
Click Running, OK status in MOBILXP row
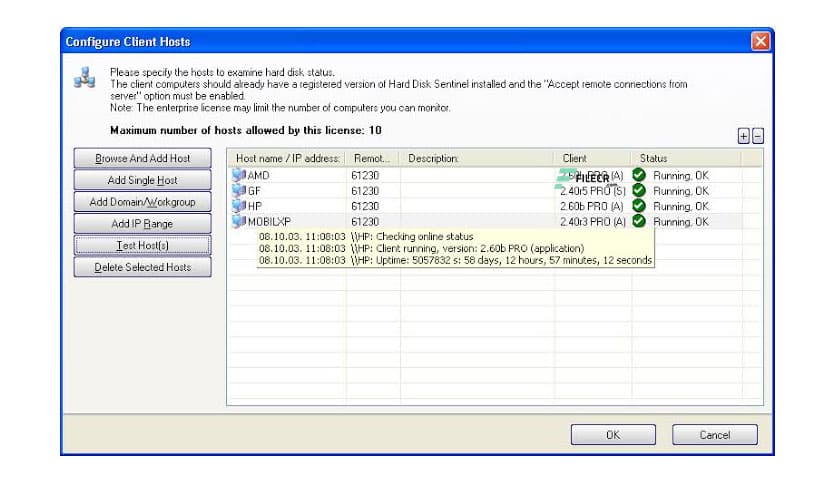[681, 222]
